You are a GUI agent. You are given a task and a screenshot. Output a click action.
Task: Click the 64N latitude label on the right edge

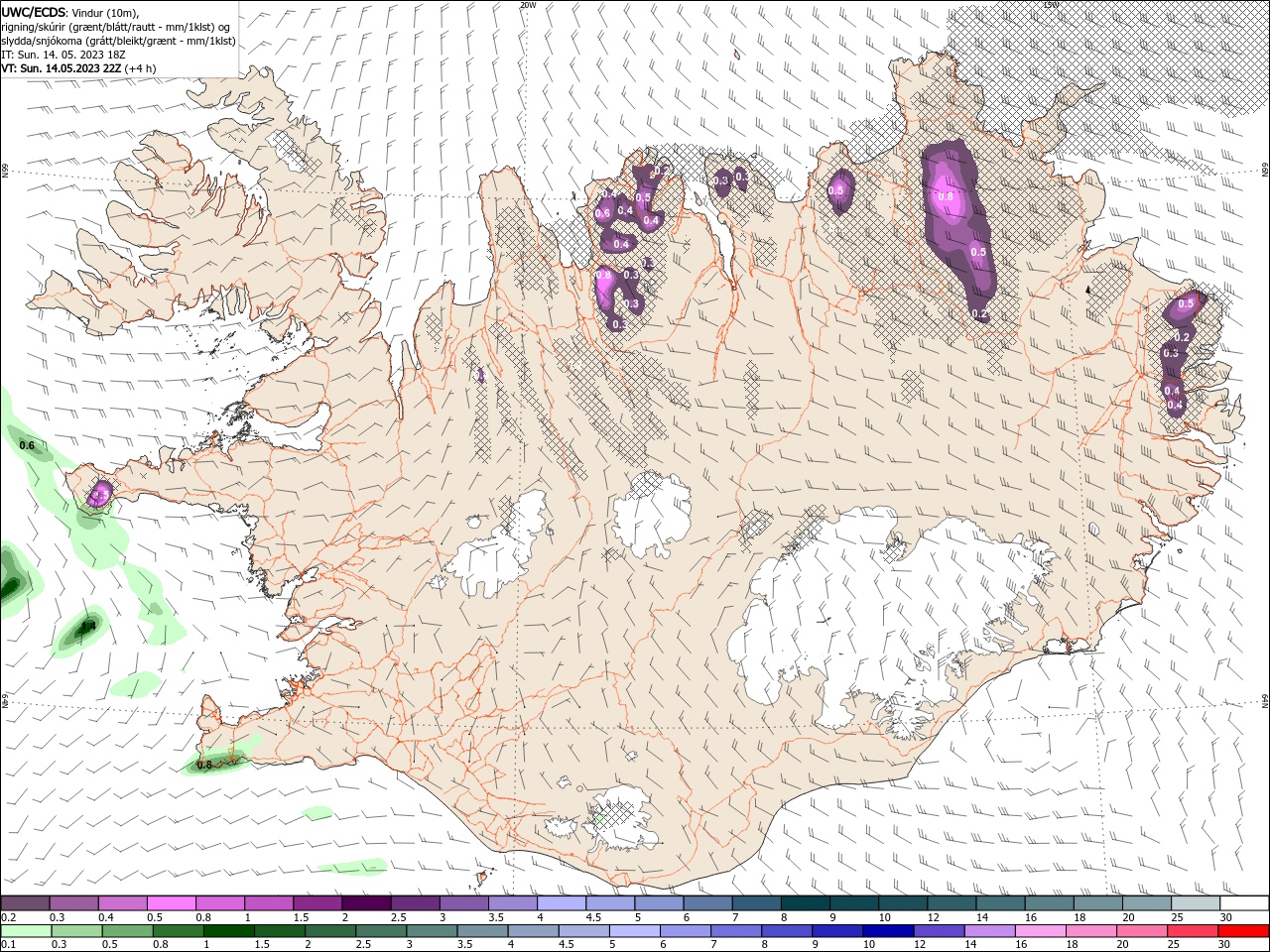[1265, 700]
